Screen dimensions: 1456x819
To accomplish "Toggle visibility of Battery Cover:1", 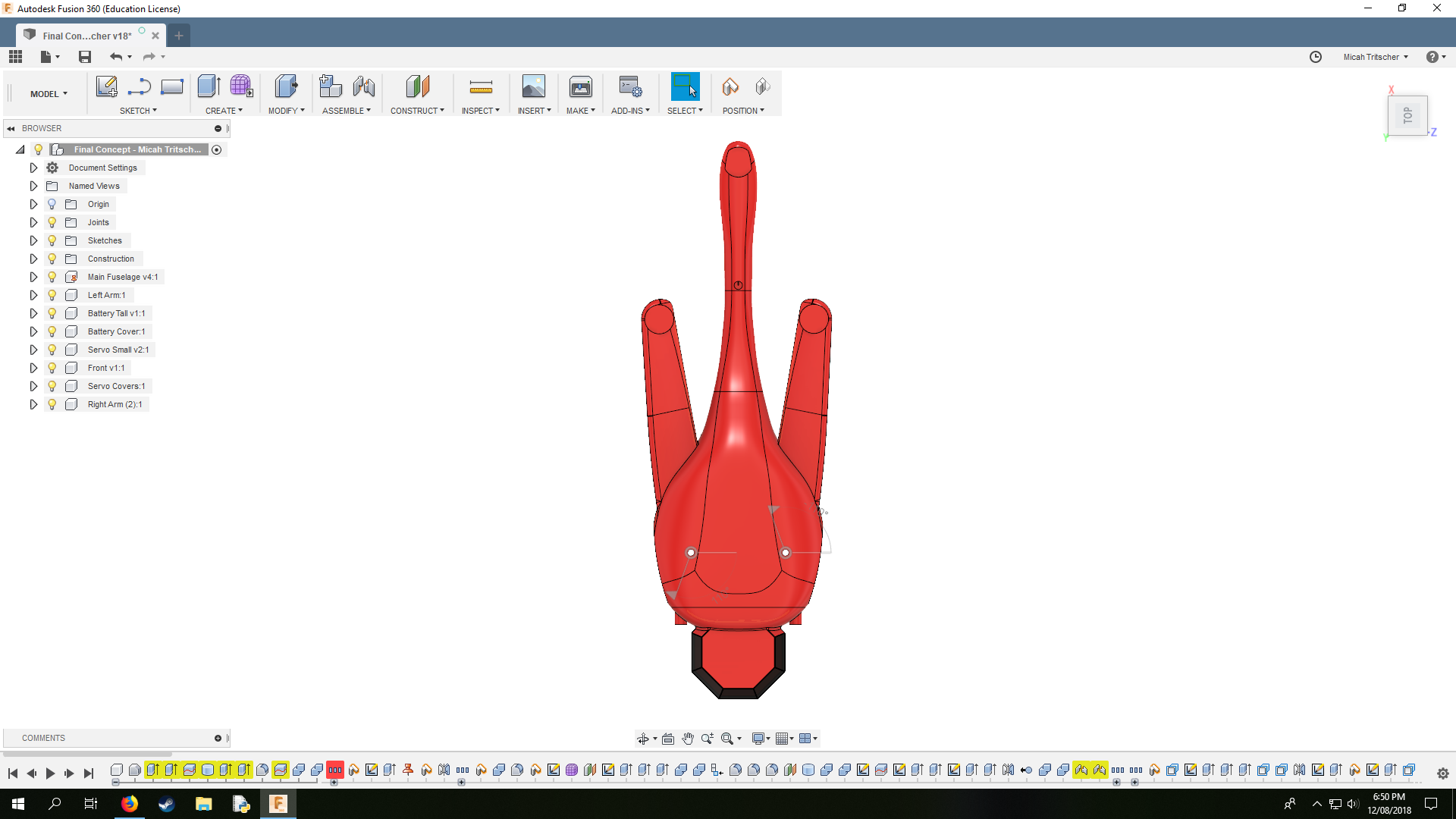I will click(x=52, y=331).
